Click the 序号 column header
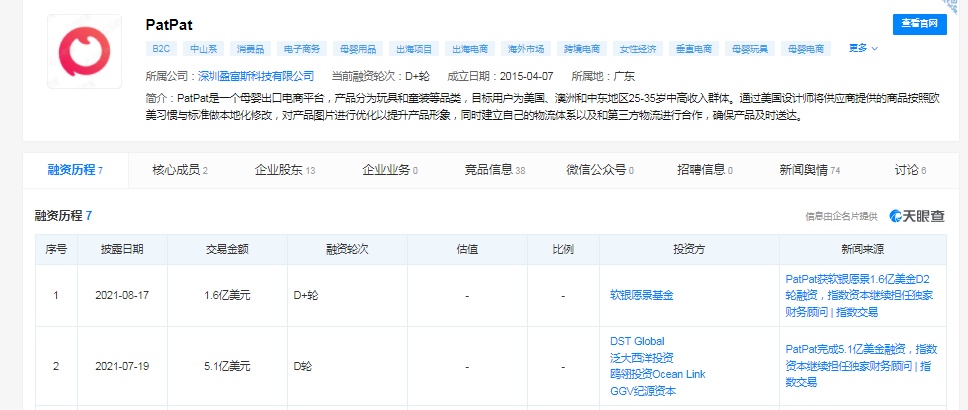The width and height of the screenshot is (968, 410). point(56,249)
